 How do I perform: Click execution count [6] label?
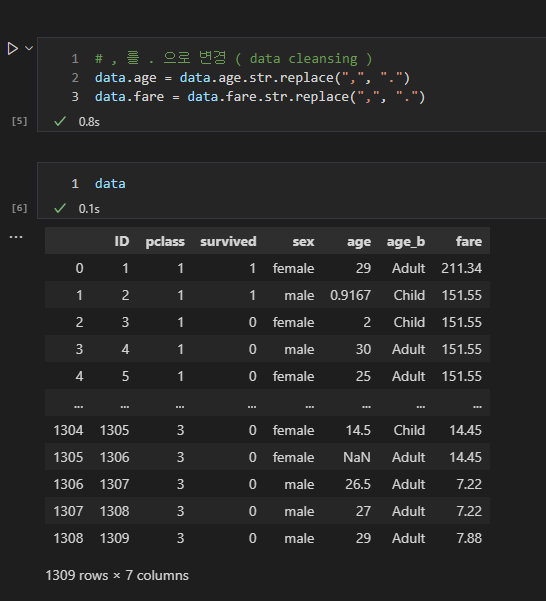pos(19,208)
